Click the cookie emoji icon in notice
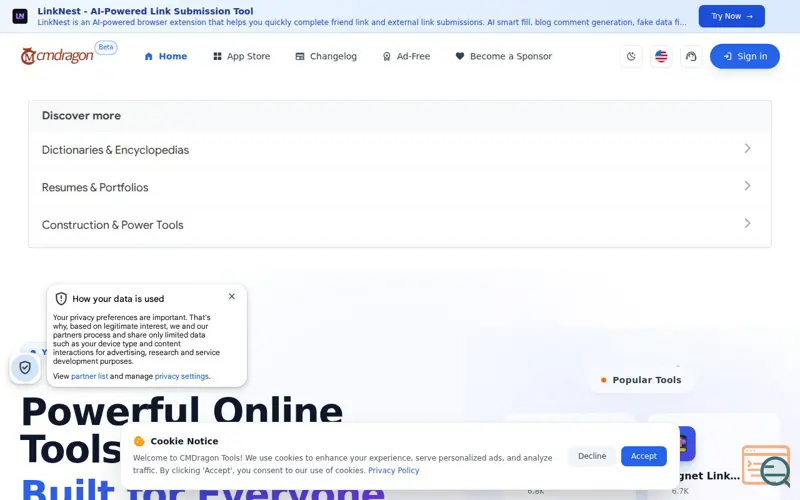 pyautogui.click(x=139, y=441)
